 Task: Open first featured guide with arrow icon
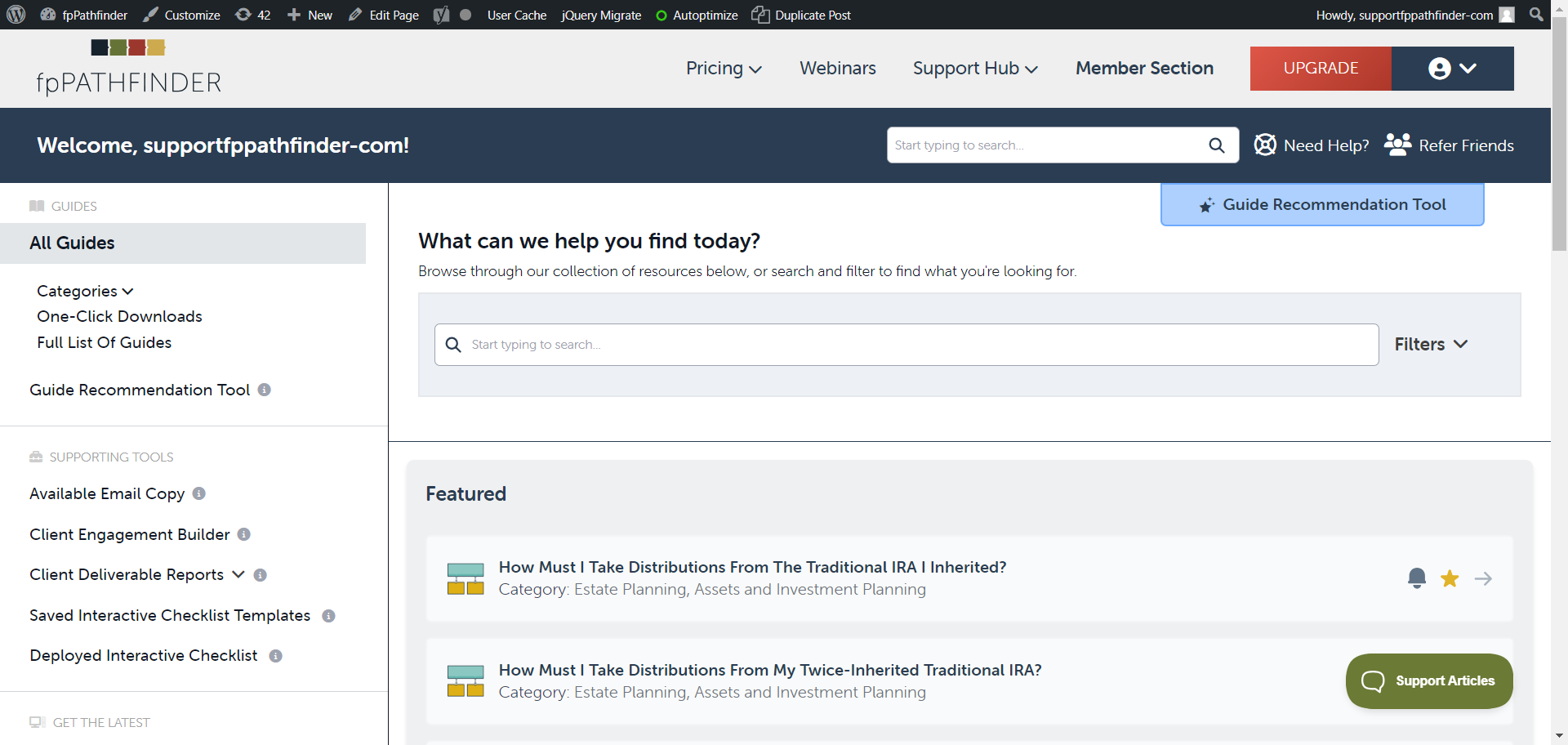pos(1483,578)
